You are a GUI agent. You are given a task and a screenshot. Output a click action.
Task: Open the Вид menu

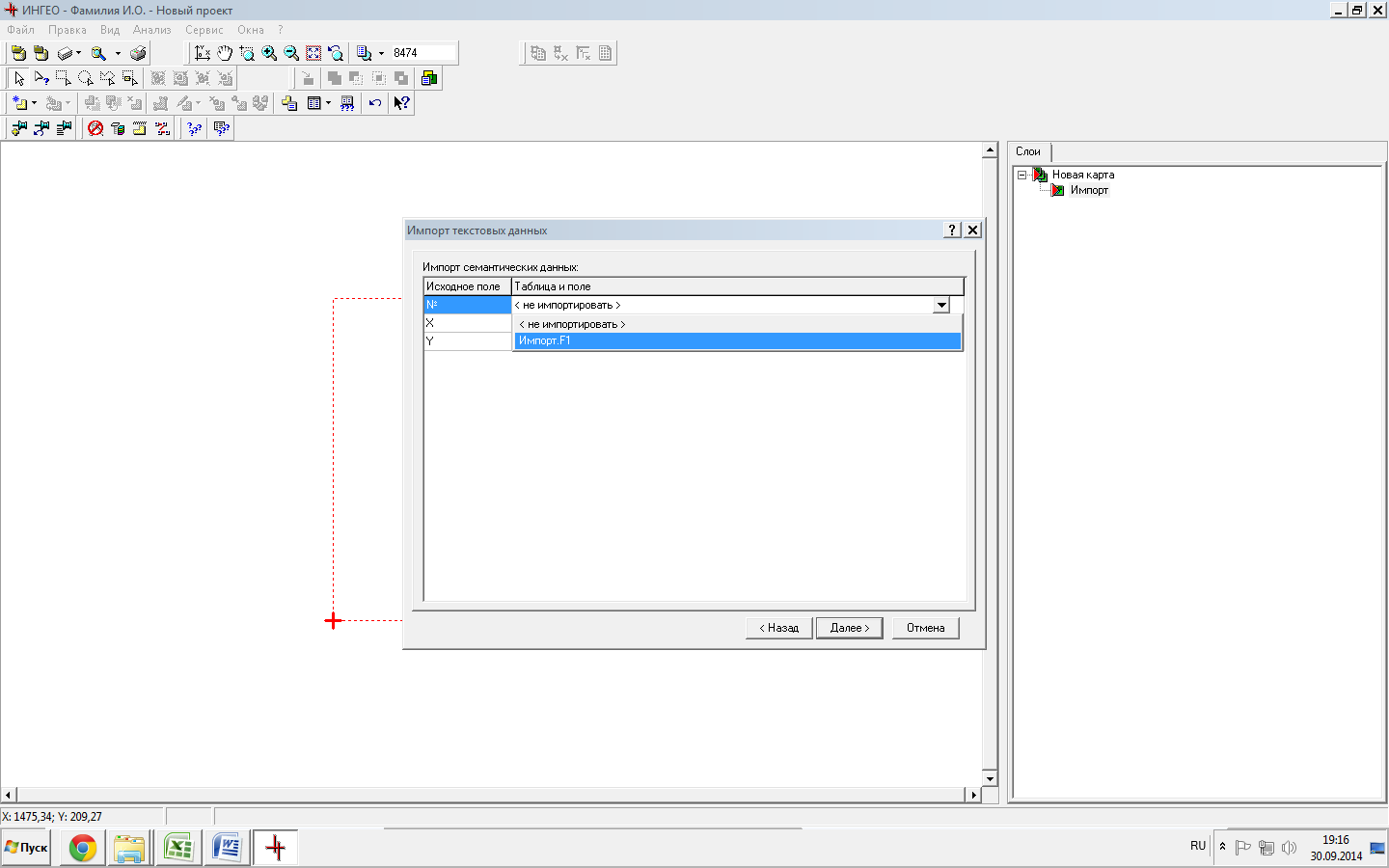tap(110, 30)
